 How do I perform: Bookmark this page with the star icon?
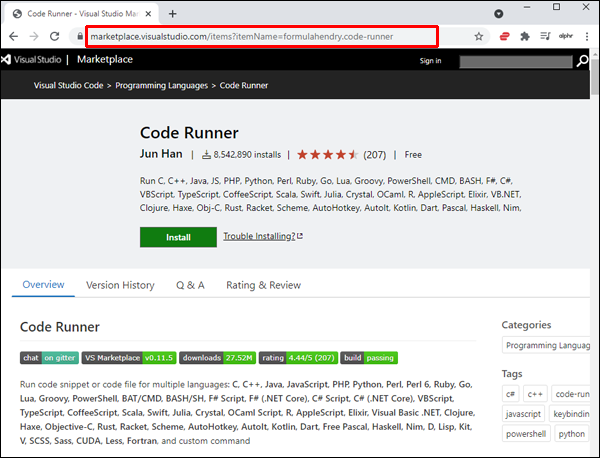click(478, 36)
